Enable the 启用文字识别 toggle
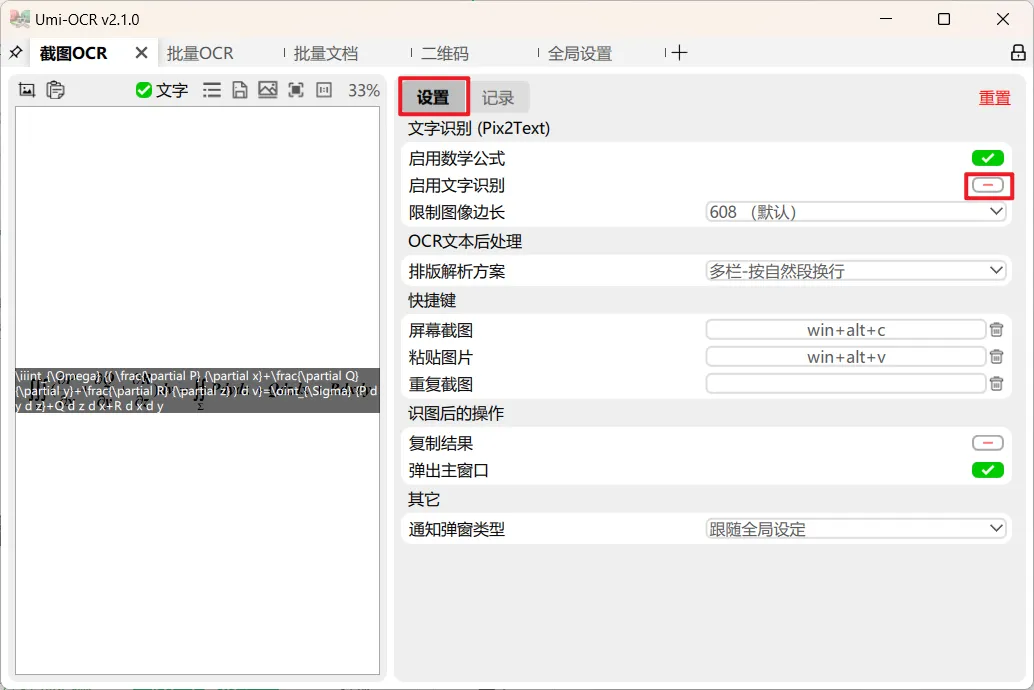Viewport: 1034px width, 690px height. (987, 185)
